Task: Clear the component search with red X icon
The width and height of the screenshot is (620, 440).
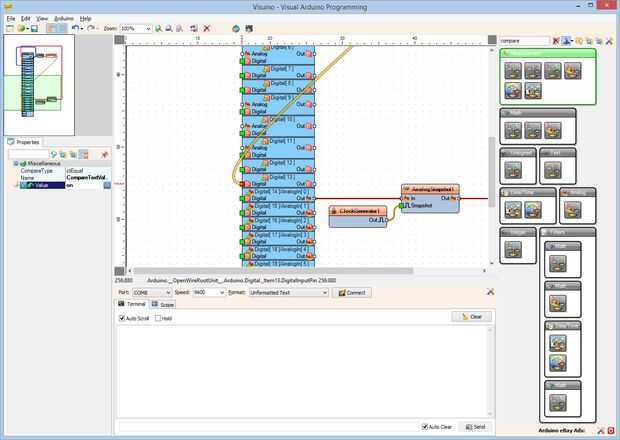Action: click(556, 41)
